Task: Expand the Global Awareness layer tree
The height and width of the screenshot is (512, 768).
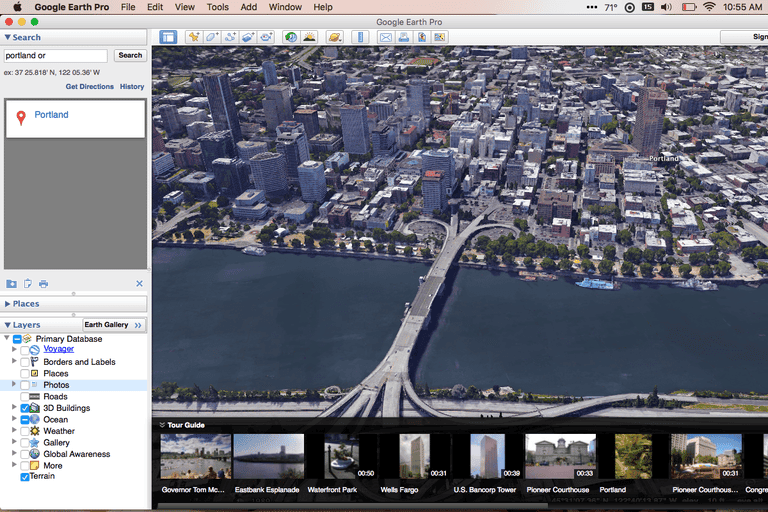Action: tap(14, 453)
